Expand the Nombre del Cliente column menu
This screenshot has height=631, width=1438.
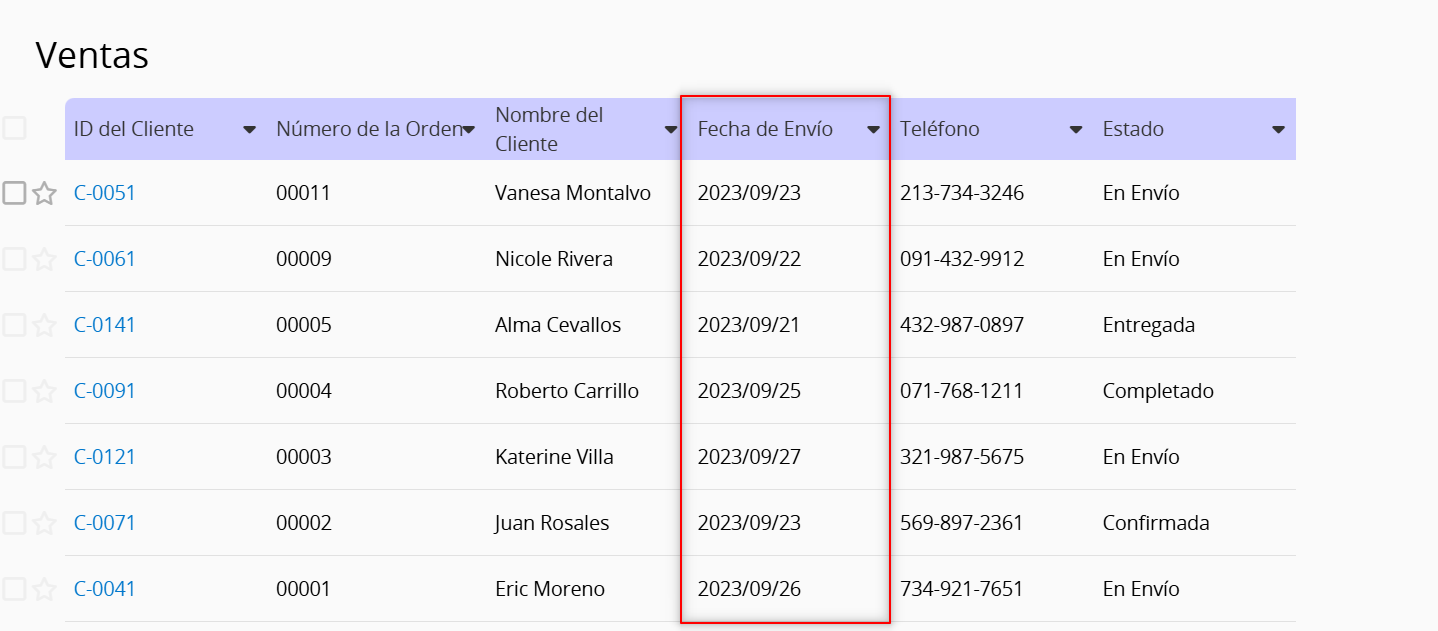671,130
